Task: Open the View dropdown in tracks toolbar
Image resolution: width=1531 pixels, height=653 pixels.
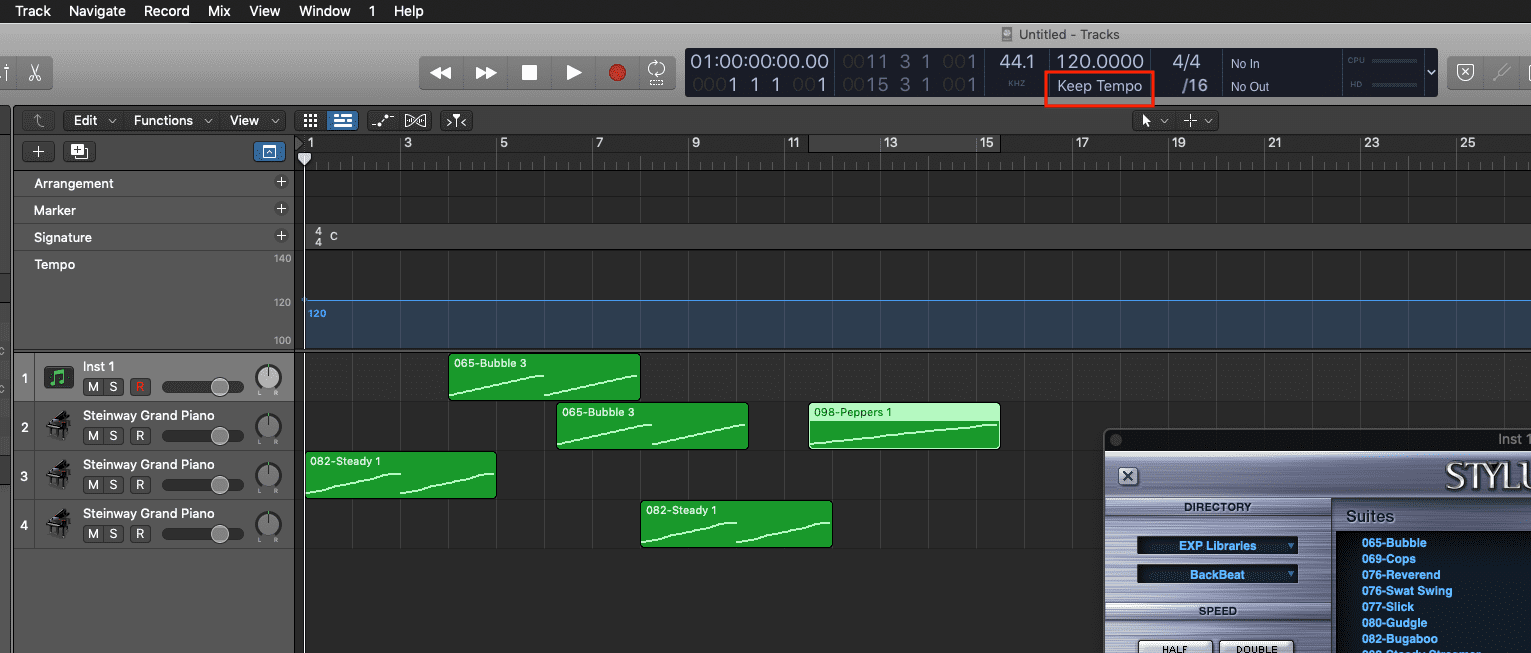Action: [x=253, y=120]
